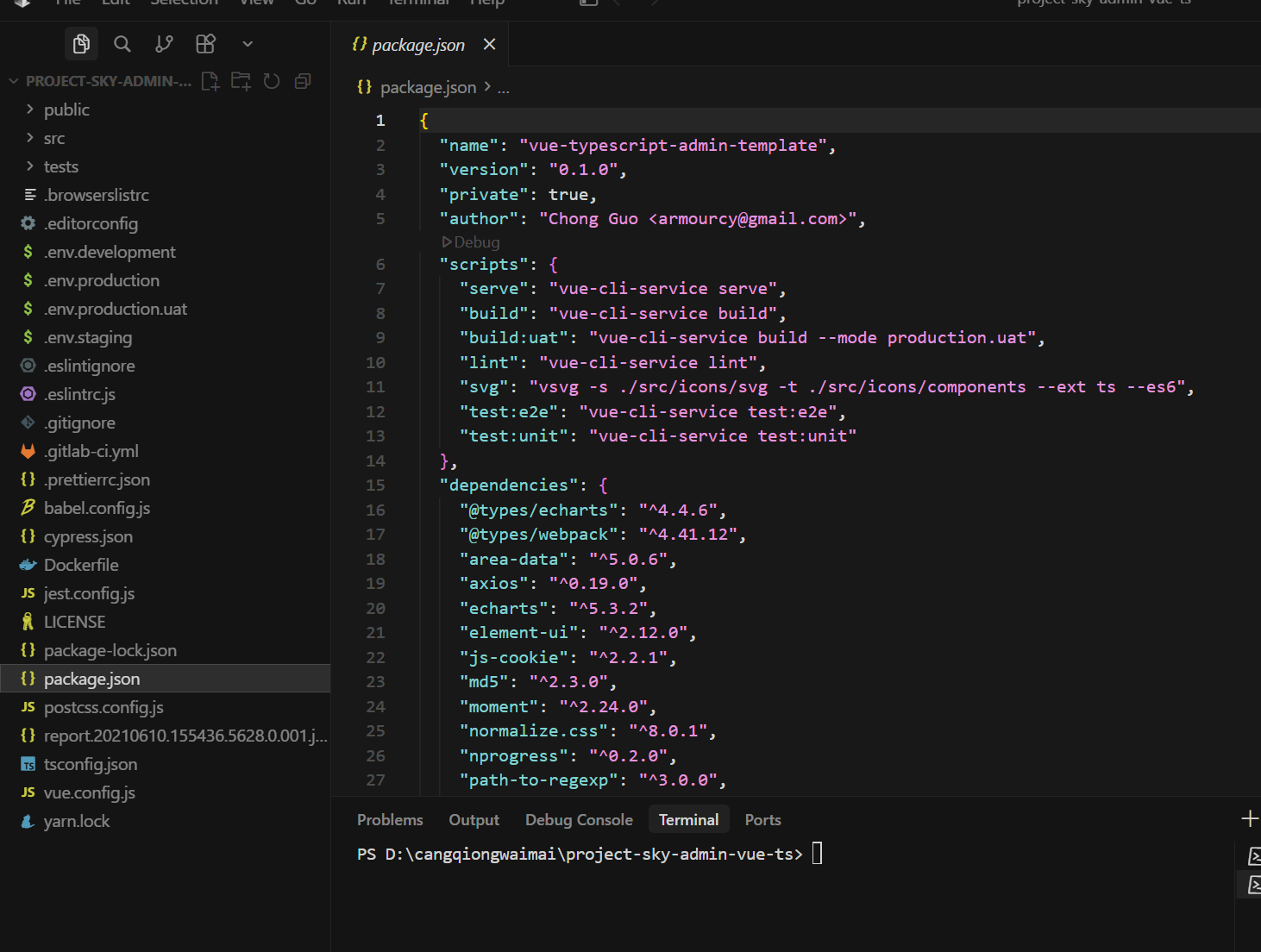Open the .env.development file
This screenshot has height=952, width=1261.
pos(165,252)
